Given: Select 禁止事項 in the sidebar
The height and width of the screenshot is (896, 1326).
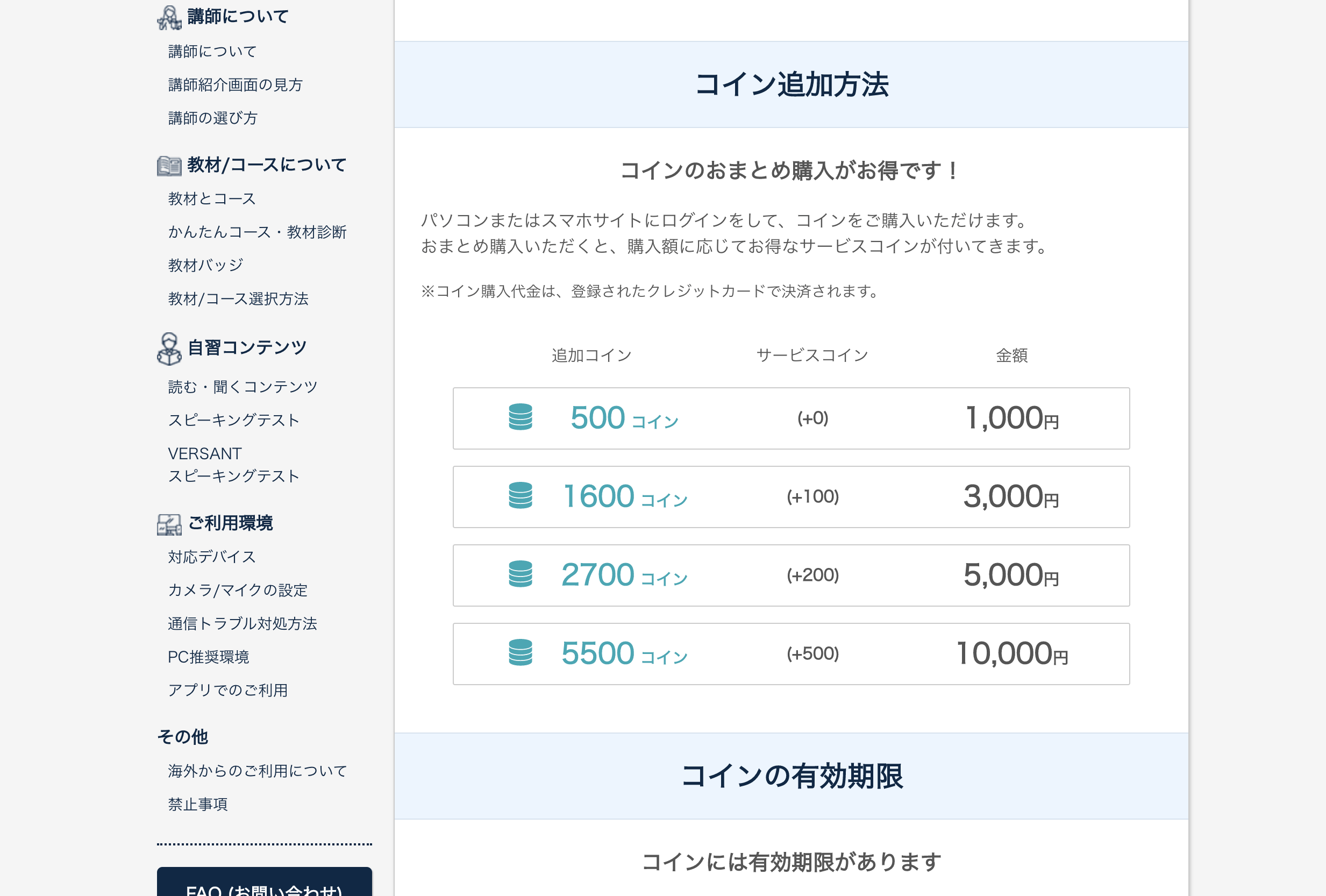Looking at the screenshot, I should [x=197, y=804].
